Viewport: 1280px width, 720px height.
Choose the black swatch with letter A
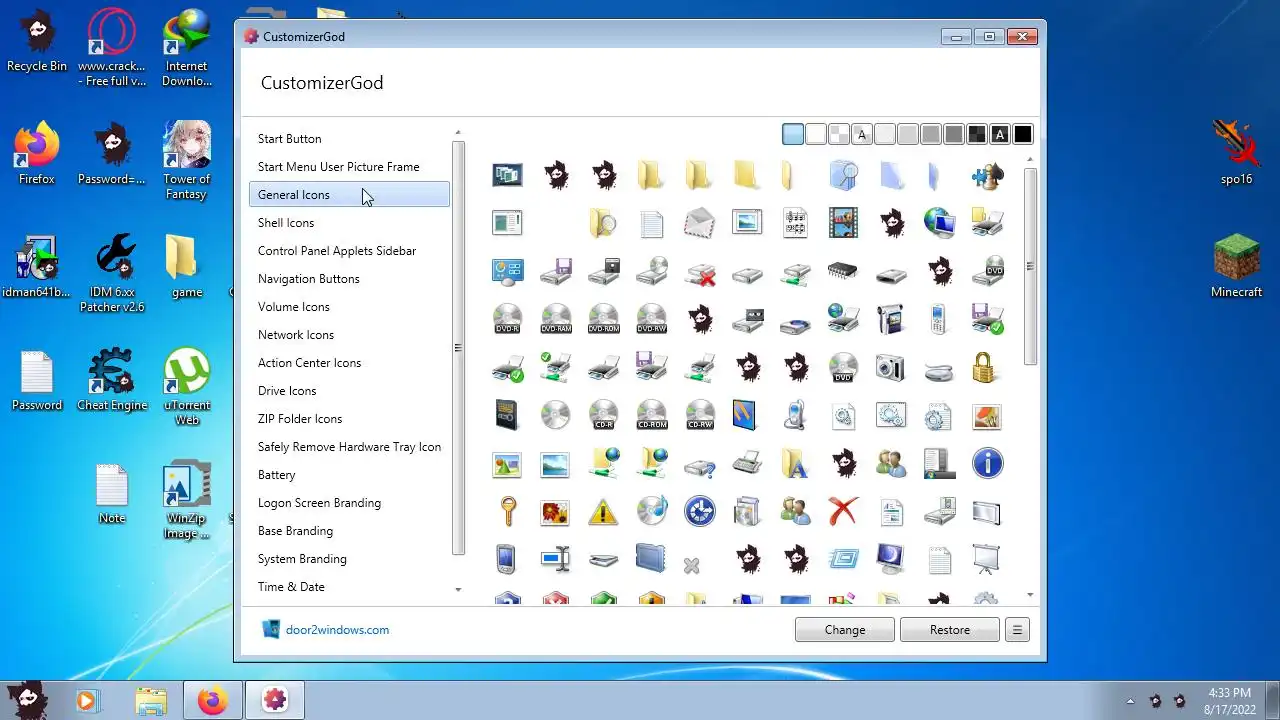(1000, 134)
